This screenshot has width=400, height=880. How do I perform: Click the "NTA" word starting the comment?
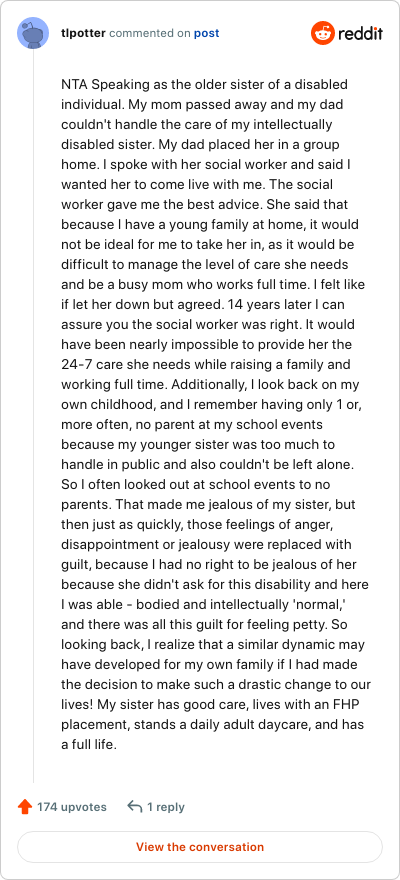coord(74,85)
